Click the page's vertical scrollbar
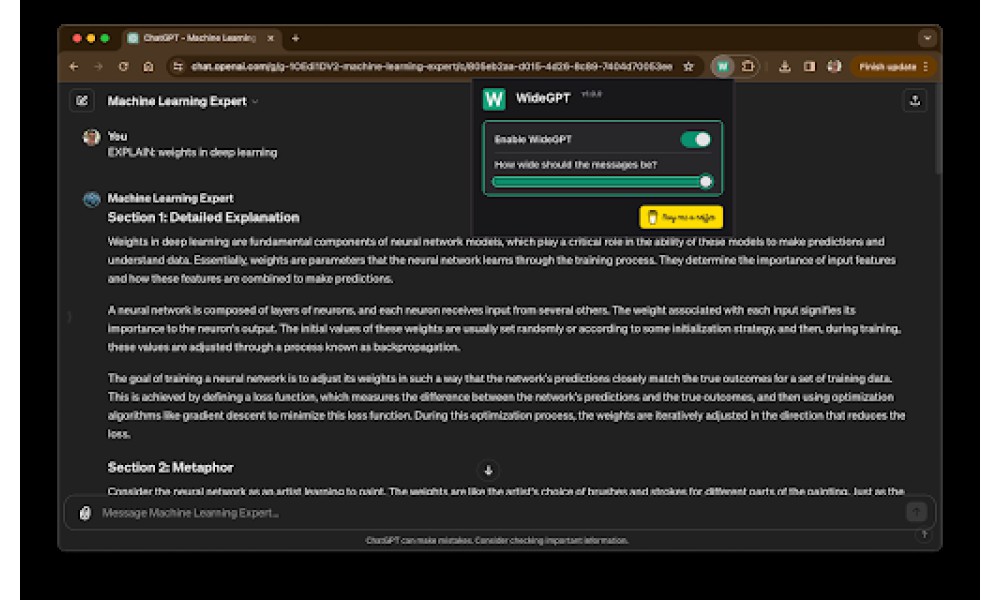Screen dimensions: 1000x600 tap(938, 128)
